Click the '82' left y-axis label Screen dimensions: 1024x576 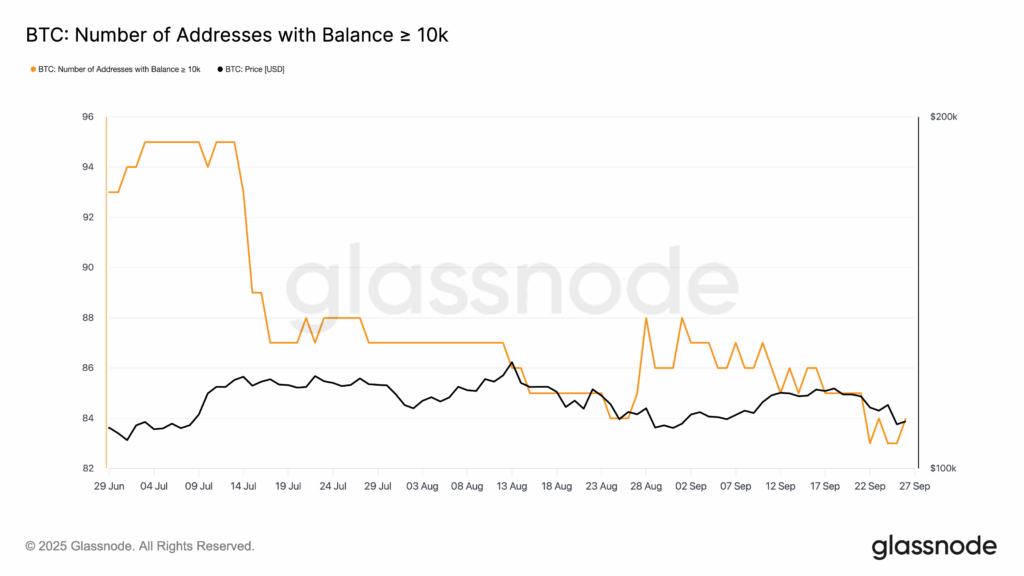coord(87,468)
